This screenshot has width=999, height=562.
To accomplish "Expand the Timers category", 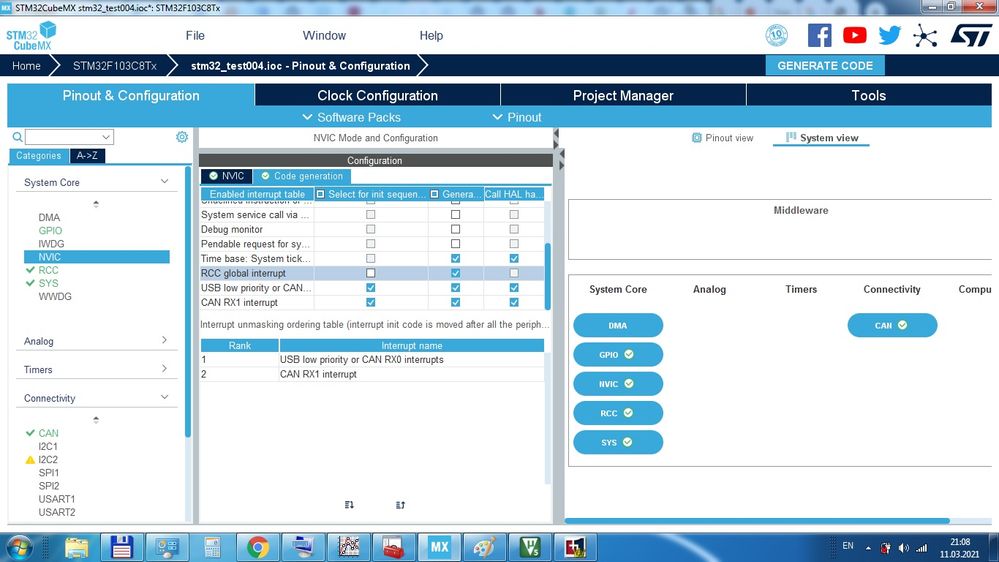I will (164, 369).
